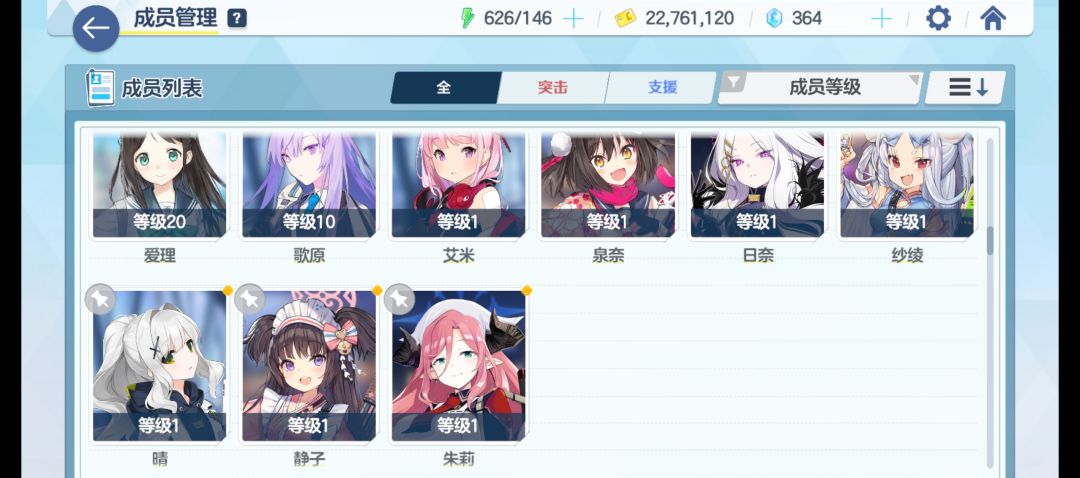Click the blue gem currency icon
This screenshot has width=1080, height=478.
tap(774, 19)
